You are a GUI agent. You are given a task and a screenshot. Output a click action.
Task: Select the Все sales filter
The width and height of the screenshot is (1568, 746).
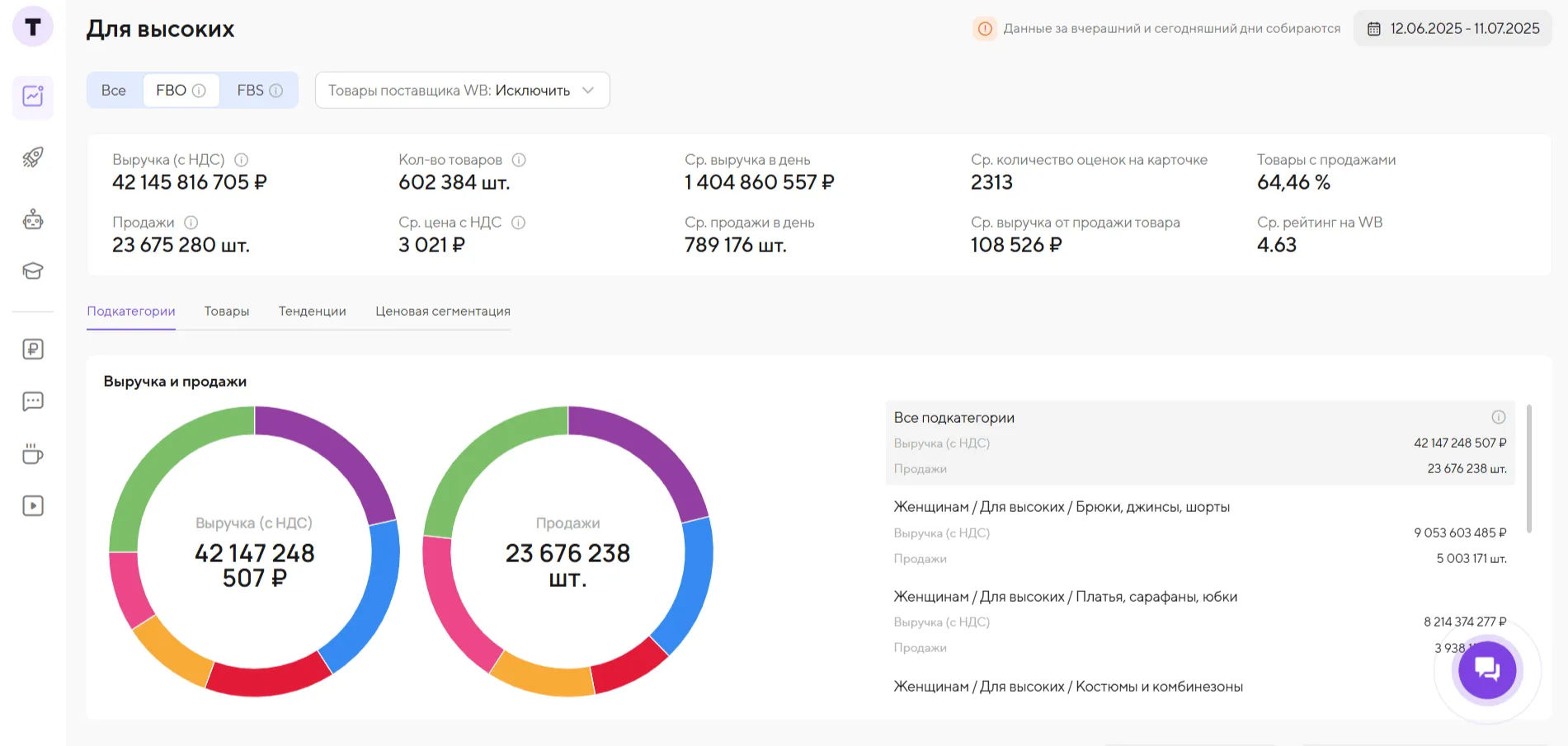(x=114, y=91)
